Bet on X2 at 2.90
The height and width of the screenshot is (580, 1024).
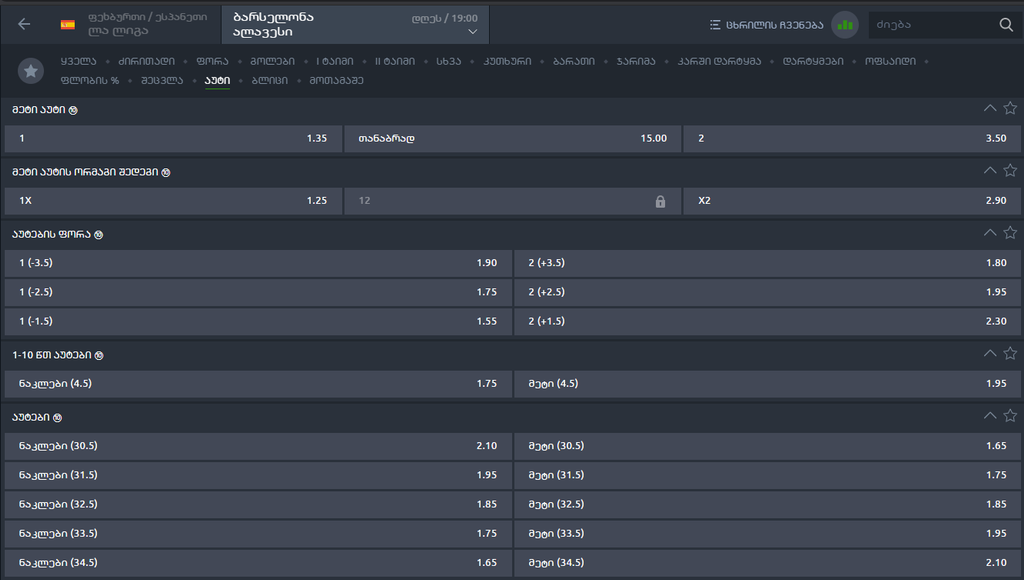pyautogui.click(x=852, y=201)
